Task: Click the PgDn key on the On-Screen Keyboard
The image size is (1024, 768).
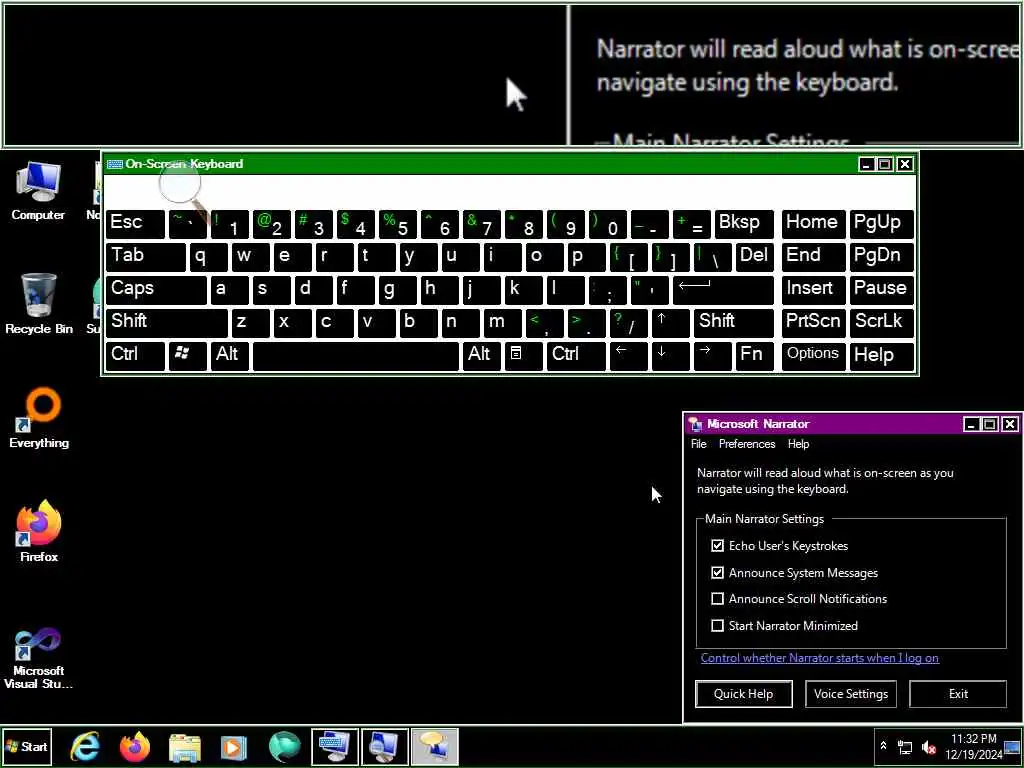Action: (x=881, y=257)
